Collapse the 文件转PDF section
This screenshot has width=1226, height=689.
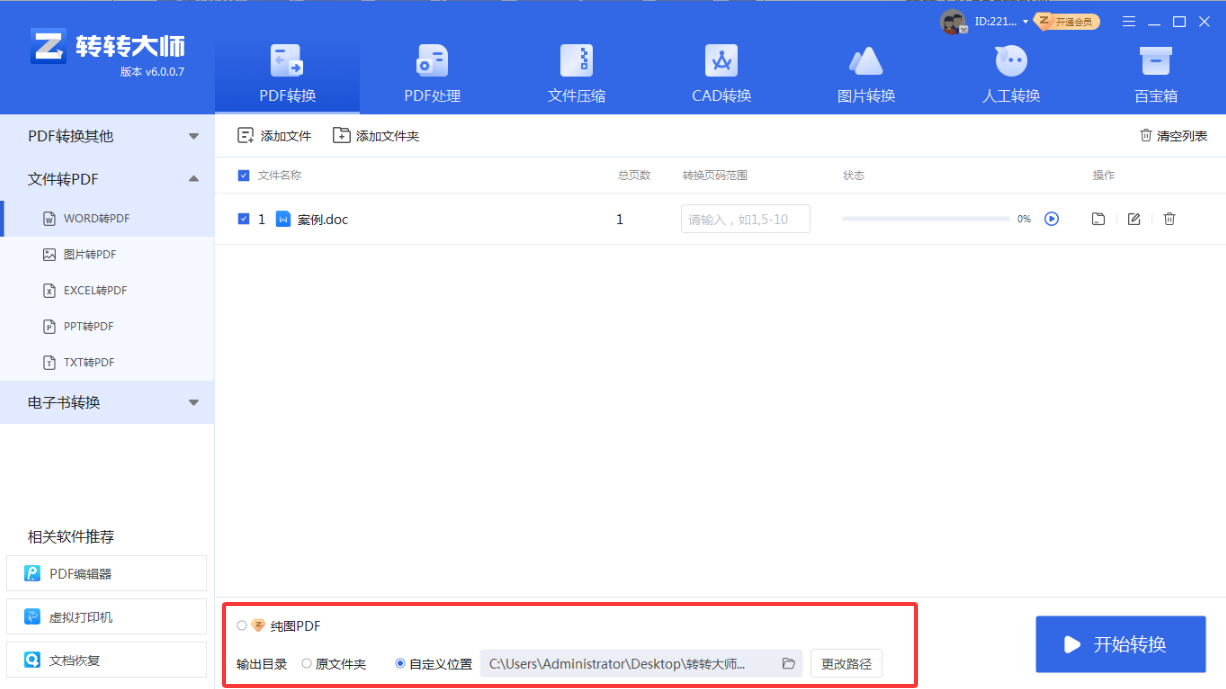[107, 179]
